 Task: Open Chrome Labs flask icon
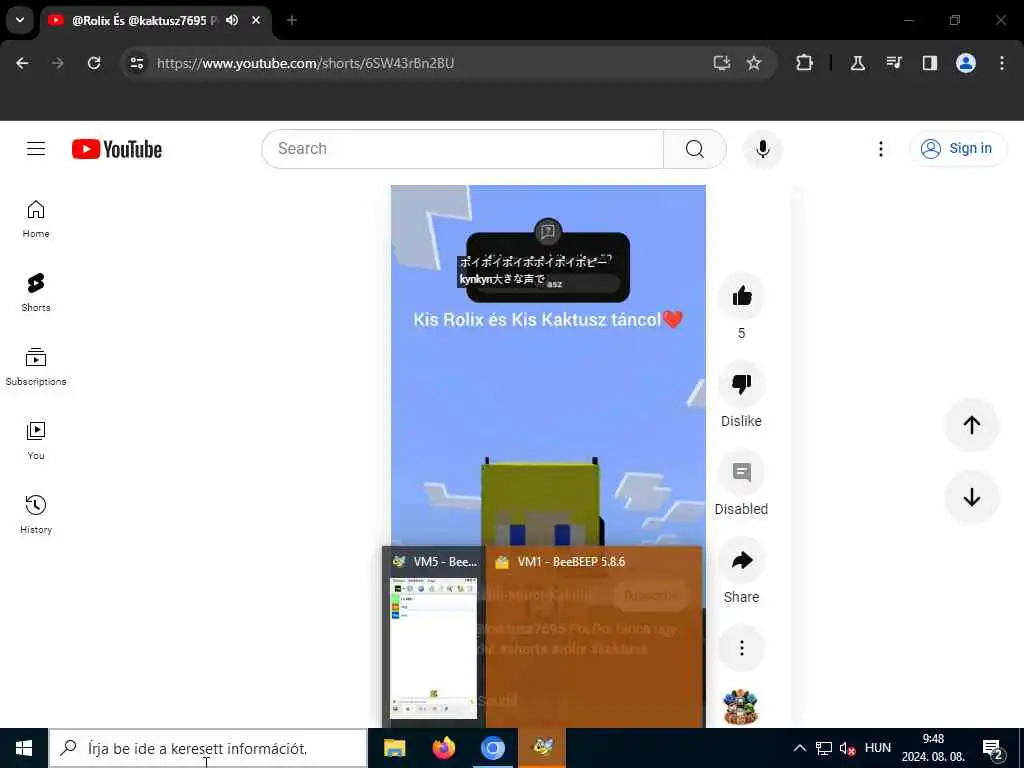coord(857,63)
